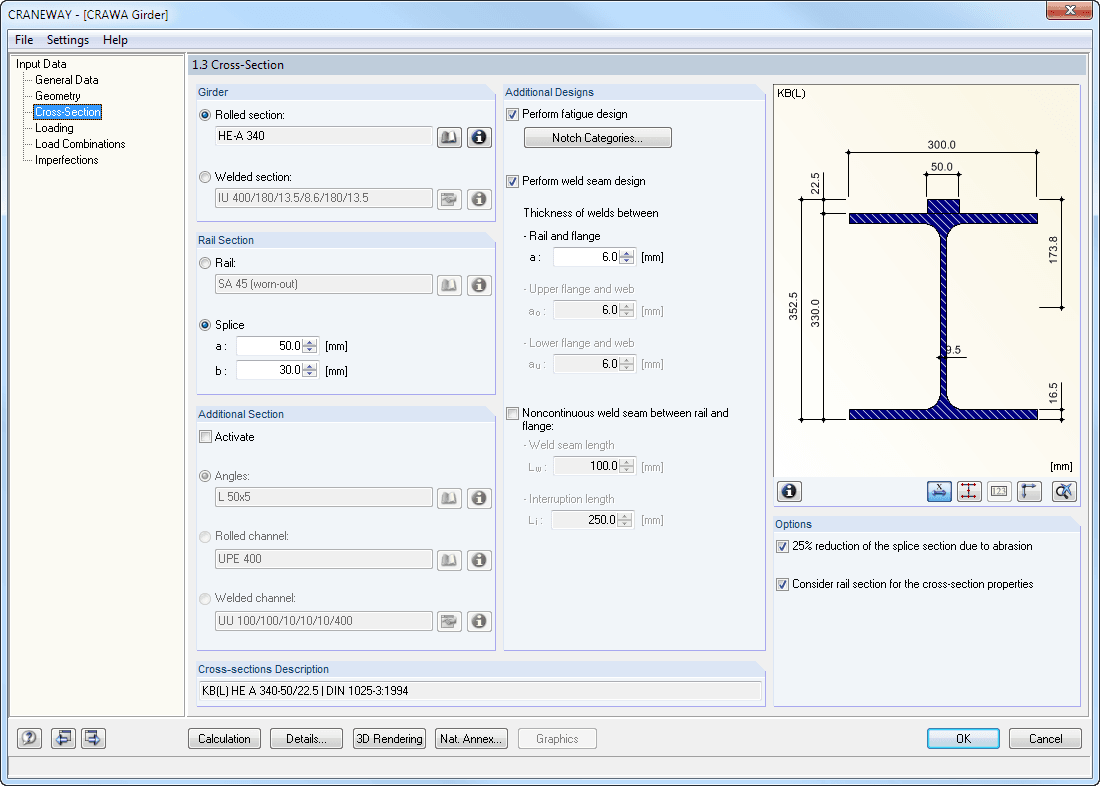Go to previous input window arrow icon

[63, 738]
